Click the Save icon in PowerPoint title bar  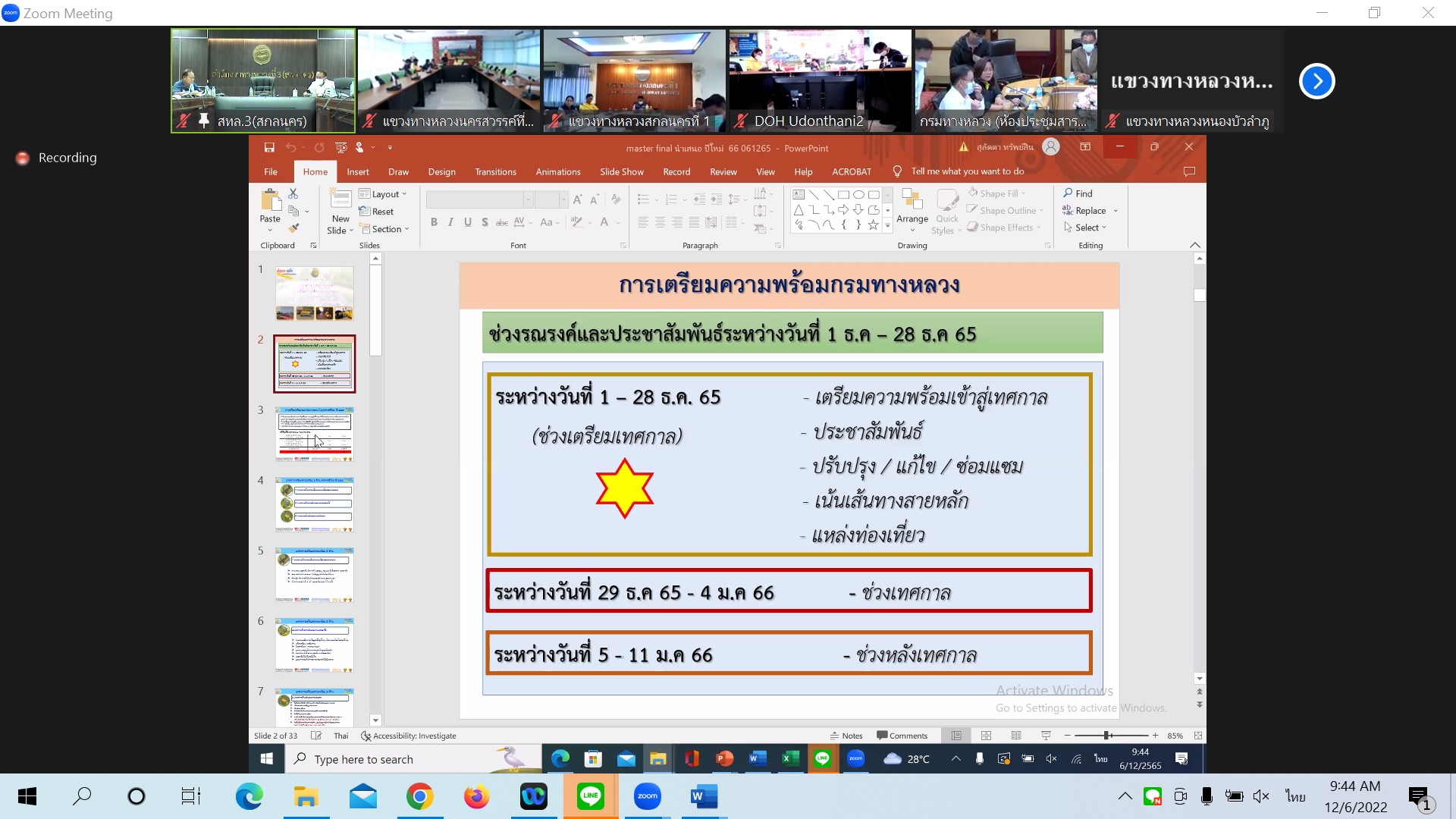coord(269,148)
